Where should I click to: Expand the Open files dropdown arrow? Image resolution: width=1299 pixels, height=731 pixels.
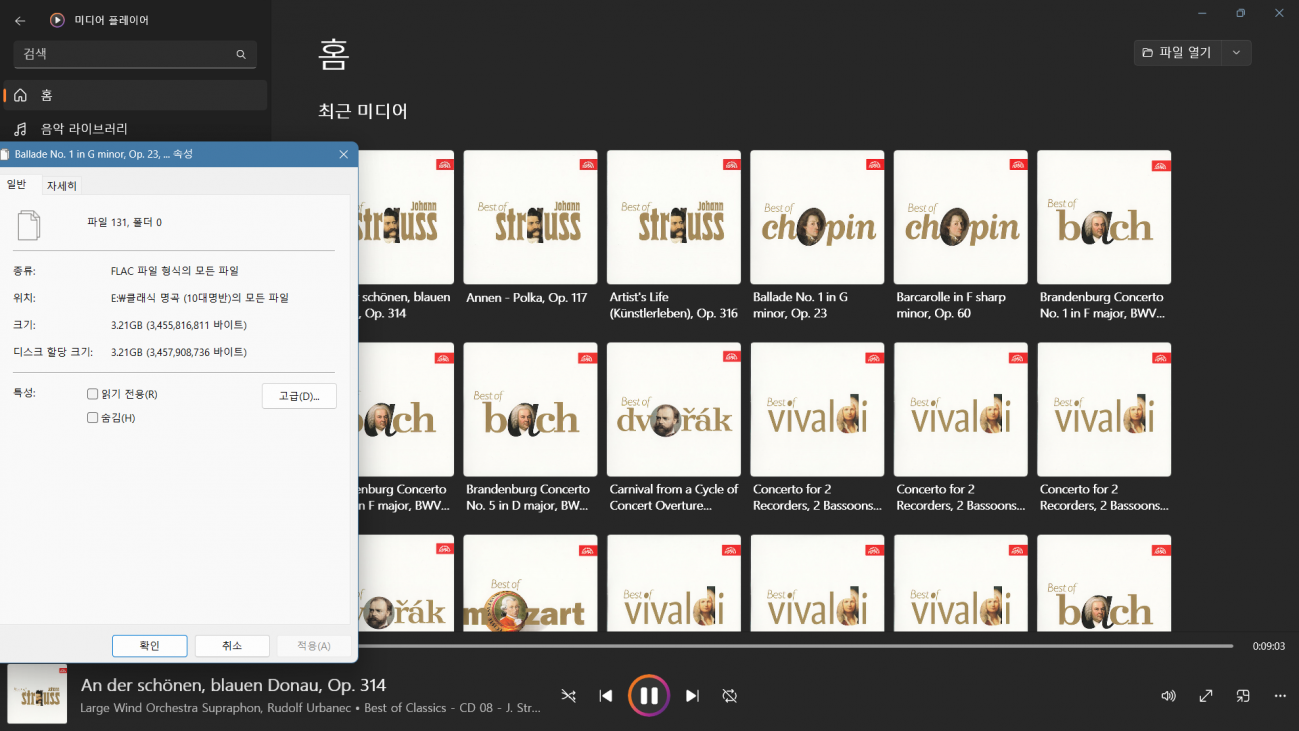1237,53
